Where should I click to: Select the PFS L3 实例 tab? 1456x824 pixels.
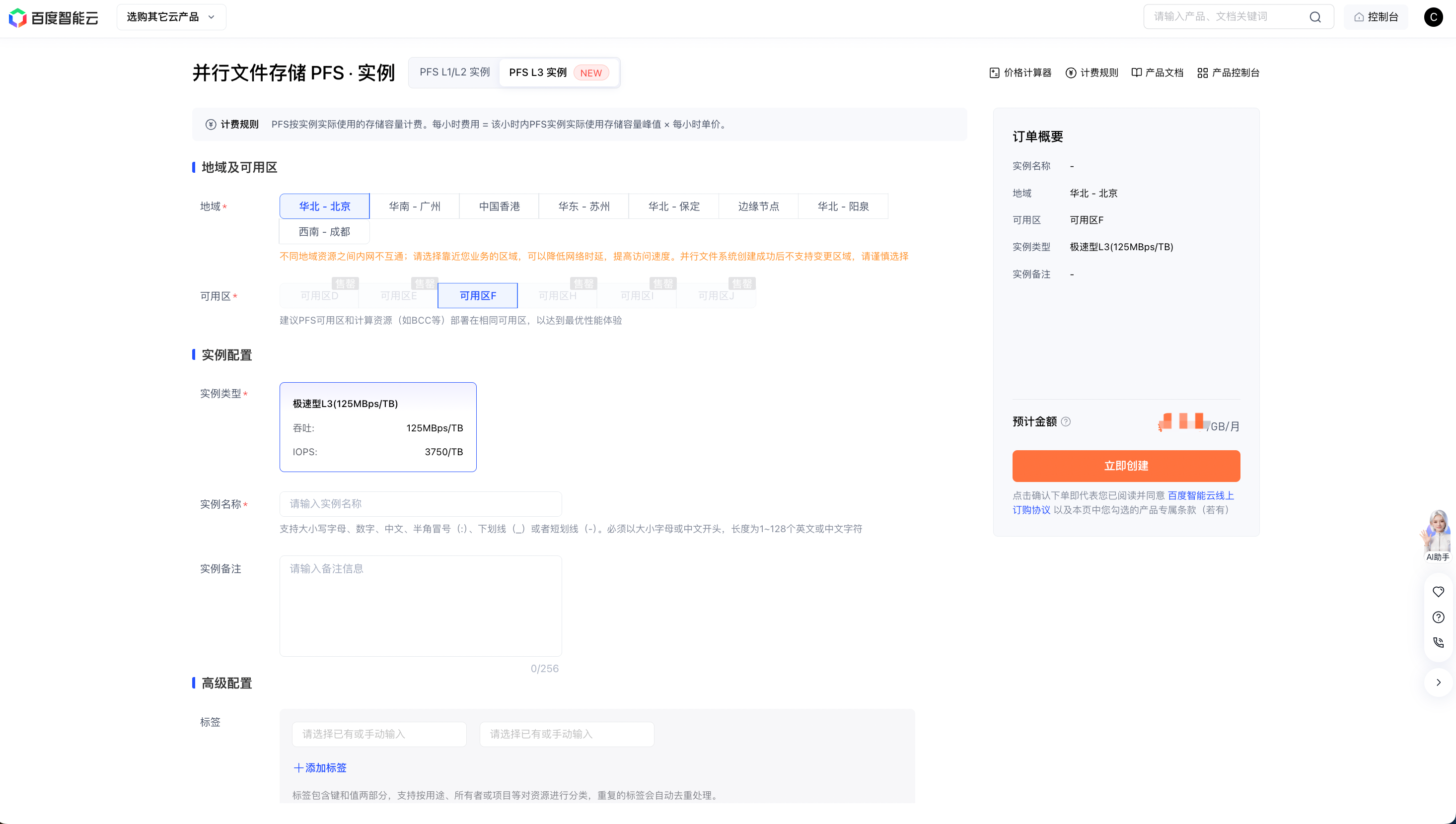tap(559, 72)
